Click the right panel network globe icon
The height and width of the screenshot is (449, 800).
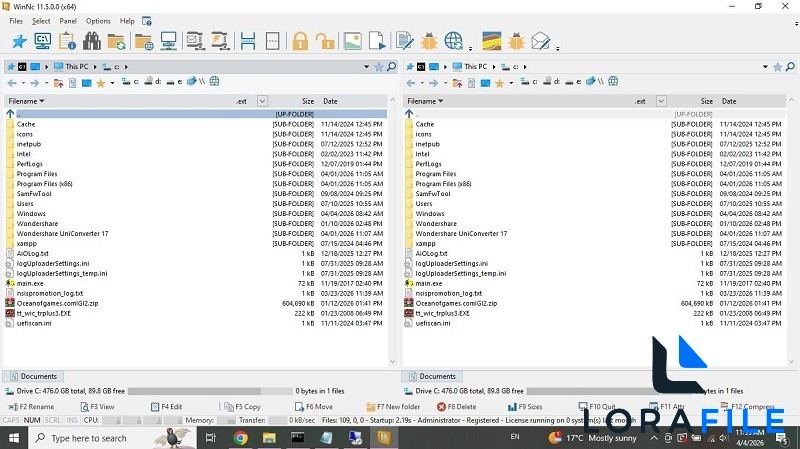pos(613,81)
